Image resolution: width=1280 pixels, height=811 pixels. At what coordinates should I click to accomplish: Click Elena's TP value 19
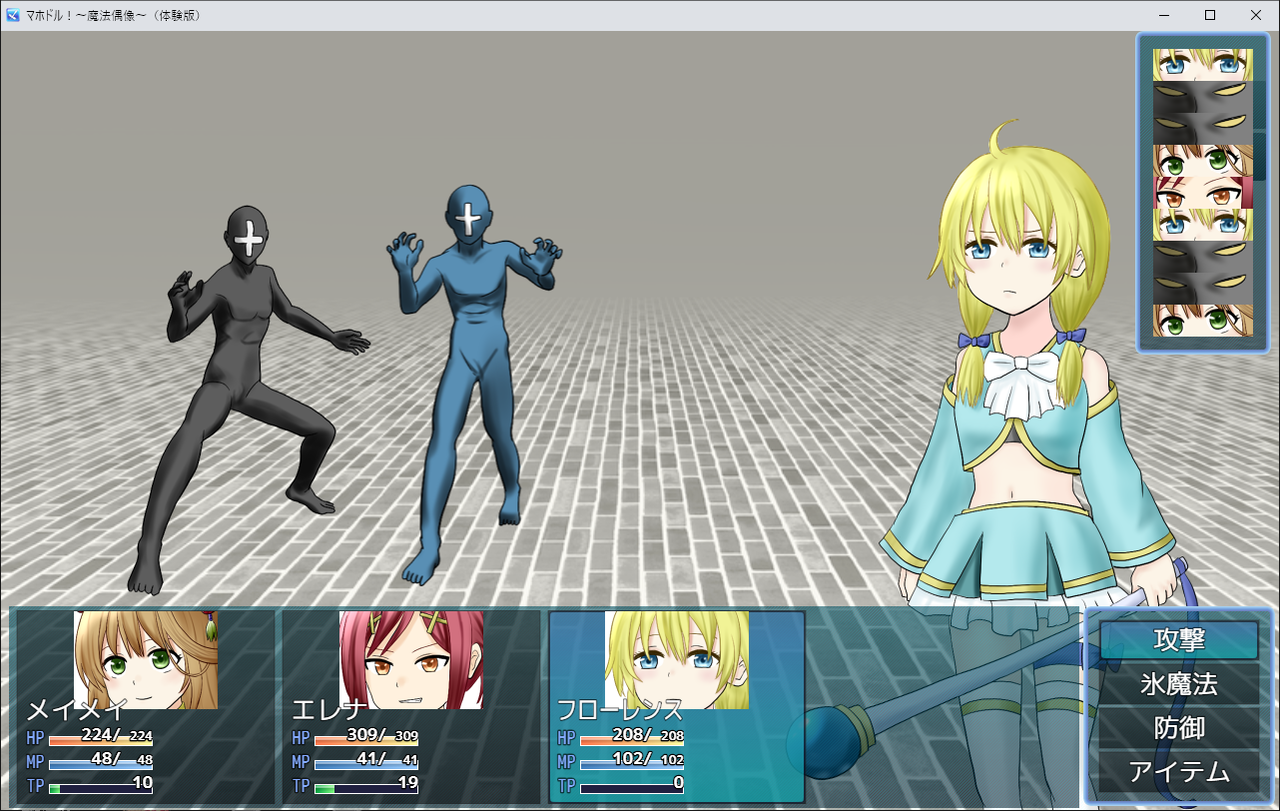[407, 783]
